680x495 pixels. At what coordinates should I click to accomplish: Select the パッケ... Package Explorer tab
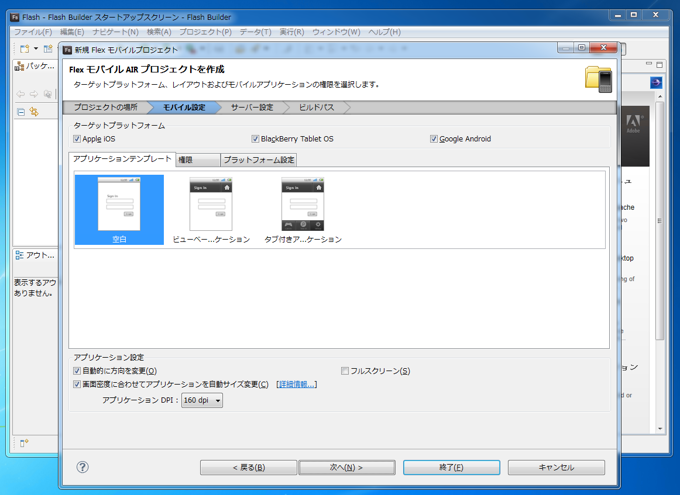(35, 66)
